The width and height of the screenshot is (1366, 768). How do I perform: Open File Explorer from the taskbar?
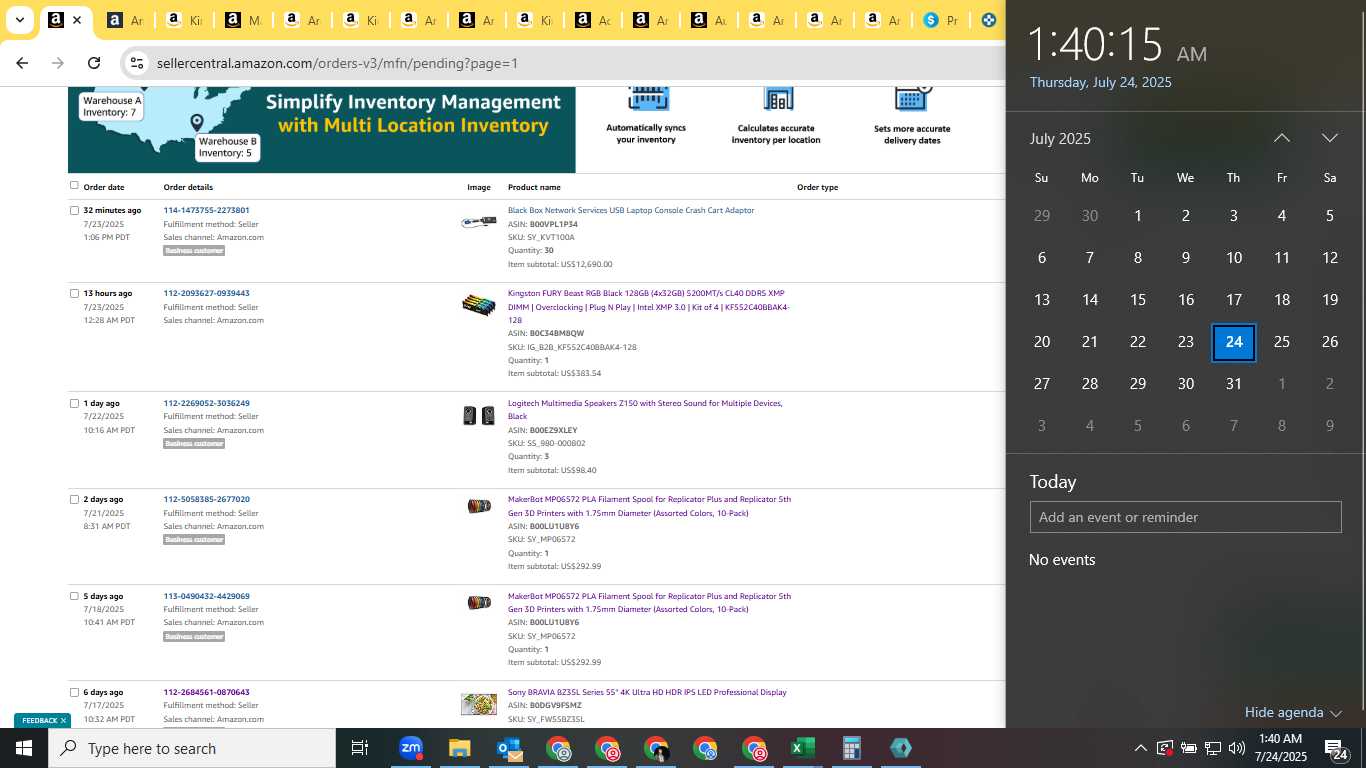459,748
